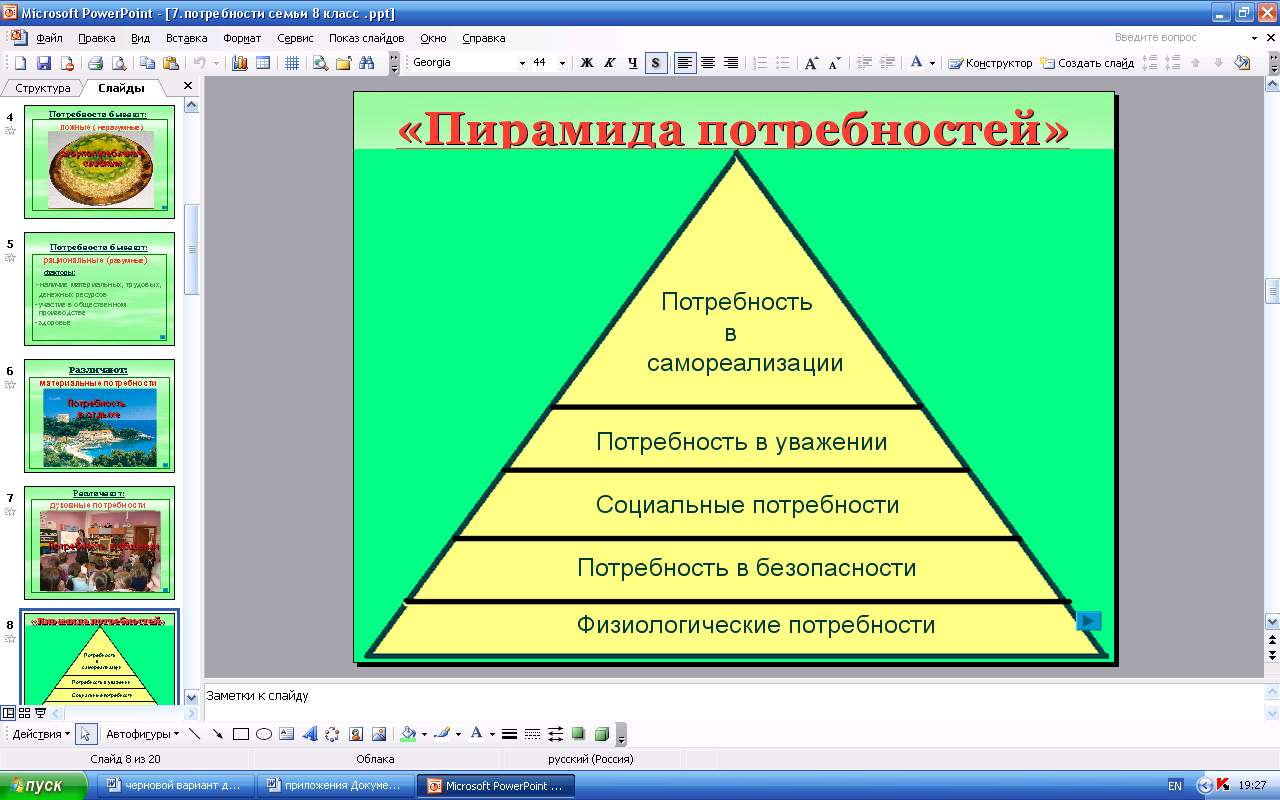Image resolution: width=1280 pixels, height=800 pixels.
Task: Expand the line color dropdown arrow
Action: coord(458,734)
